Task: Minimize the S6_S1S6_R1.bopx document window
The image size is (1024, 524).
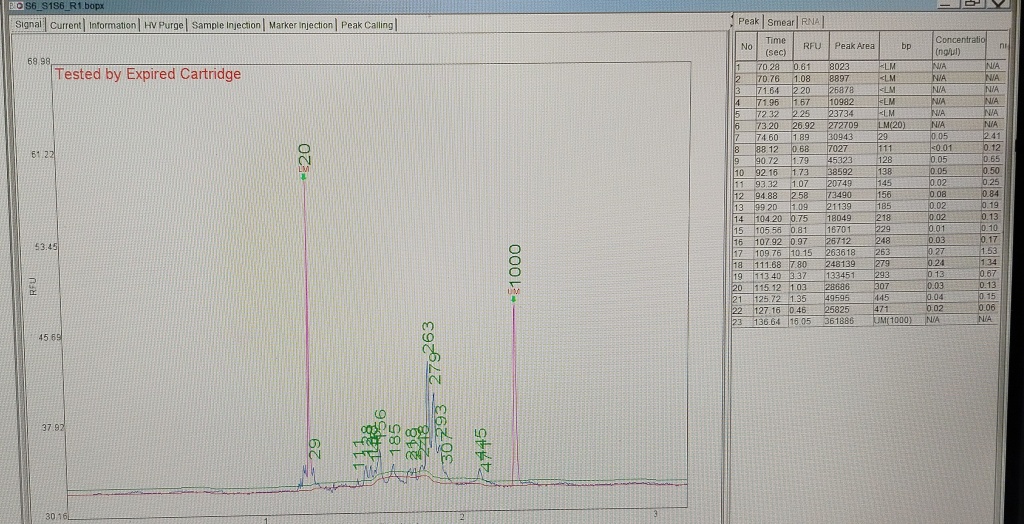Action: [x=947, y=7]
